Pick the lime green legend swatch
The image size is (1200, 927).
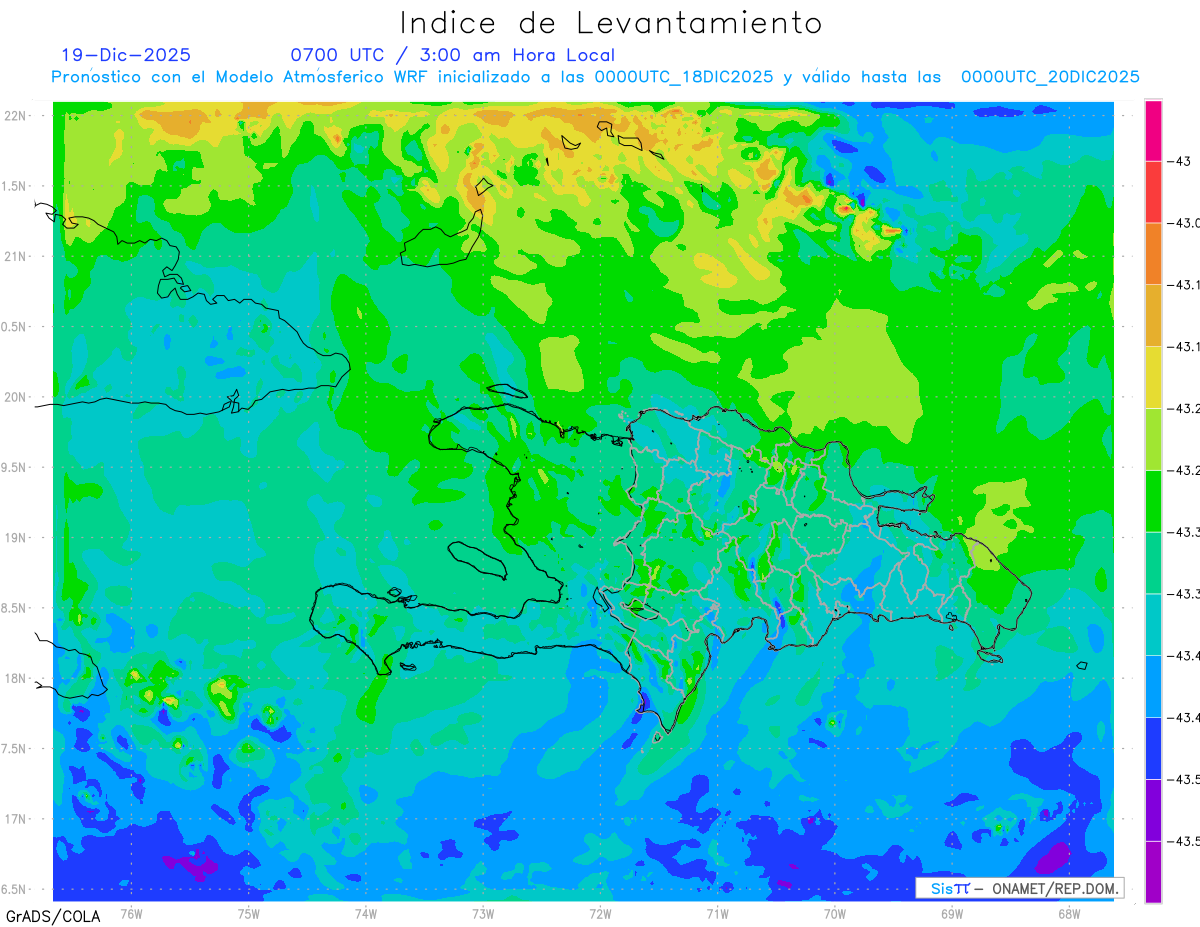point(1153,439)
